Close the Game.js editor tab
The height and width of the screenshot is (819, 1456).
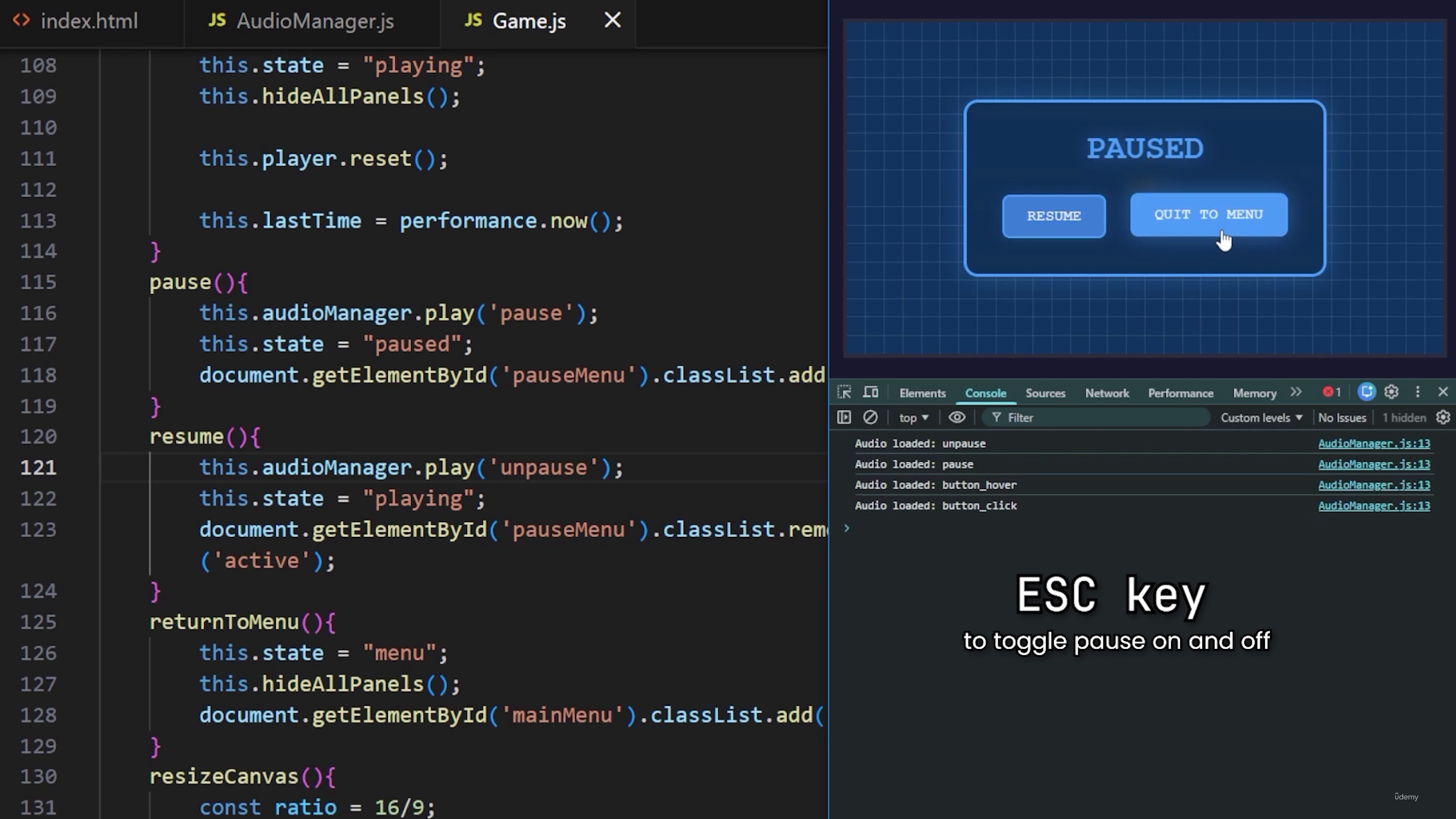pyautogui.click(x=613, y=20)
